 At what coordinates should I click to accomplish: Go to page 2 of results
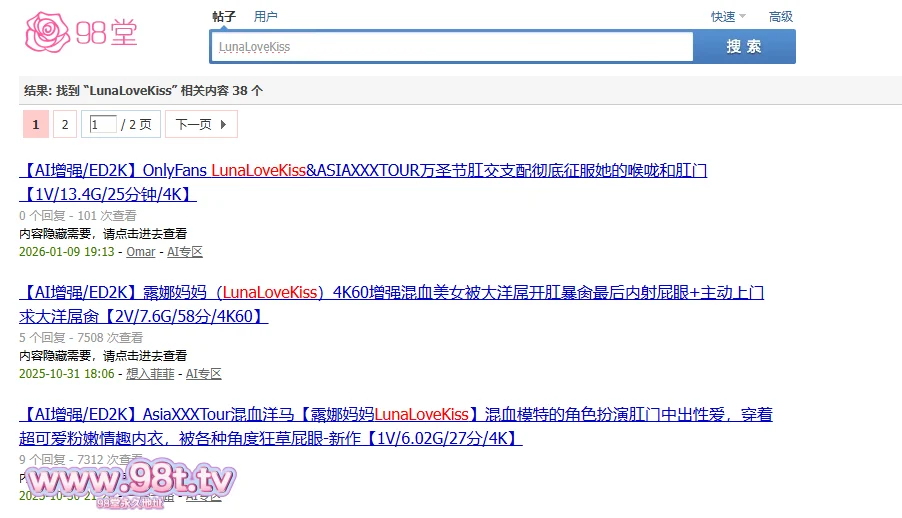(64, 125)
